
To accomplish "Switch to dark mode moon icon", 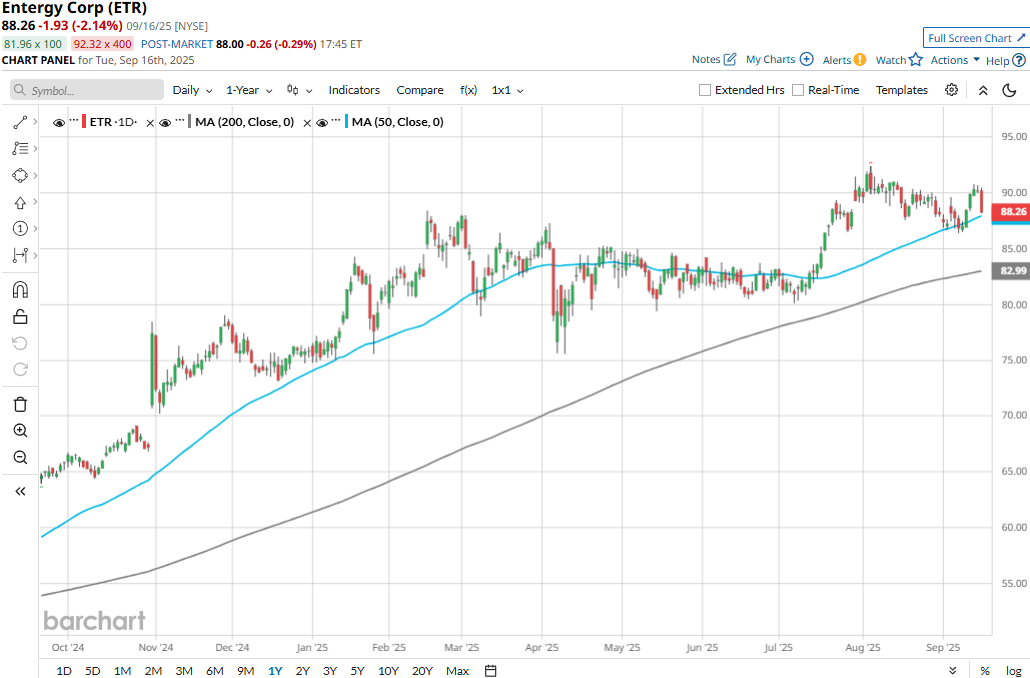I will pos(1010,90).
